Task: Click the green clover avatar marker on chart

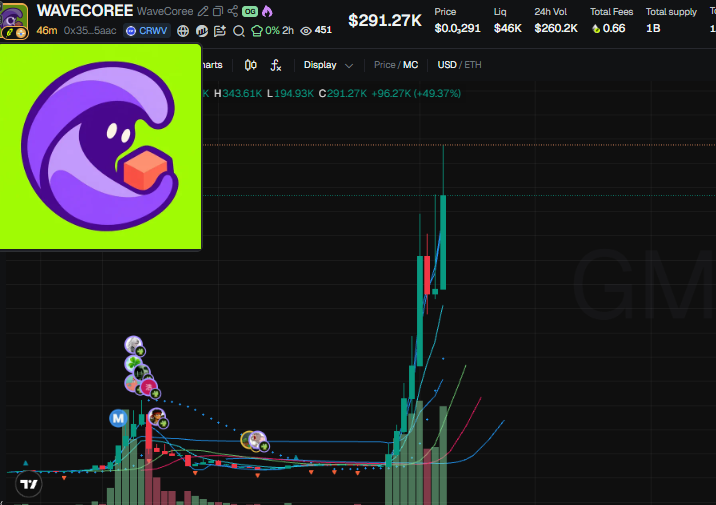Action: click(133, 363)
